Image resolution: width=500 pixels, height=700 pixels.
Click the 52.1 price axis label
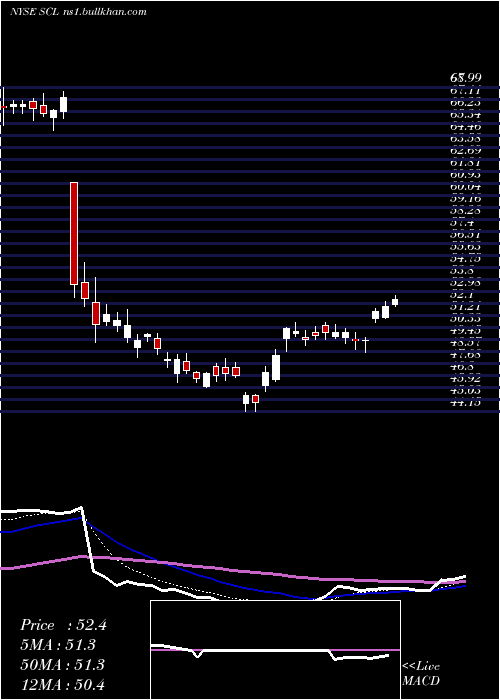464,295
